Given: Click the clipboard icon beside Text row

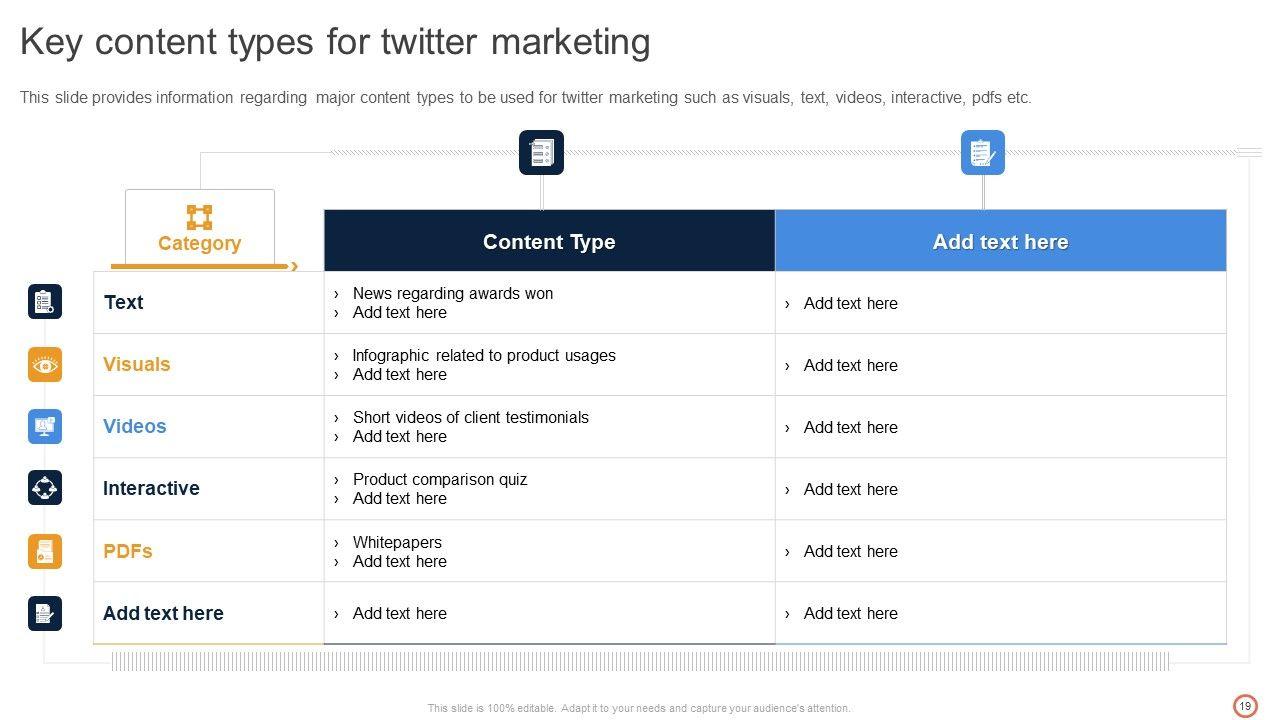Looking at the screenshot, I should [45, 302].
